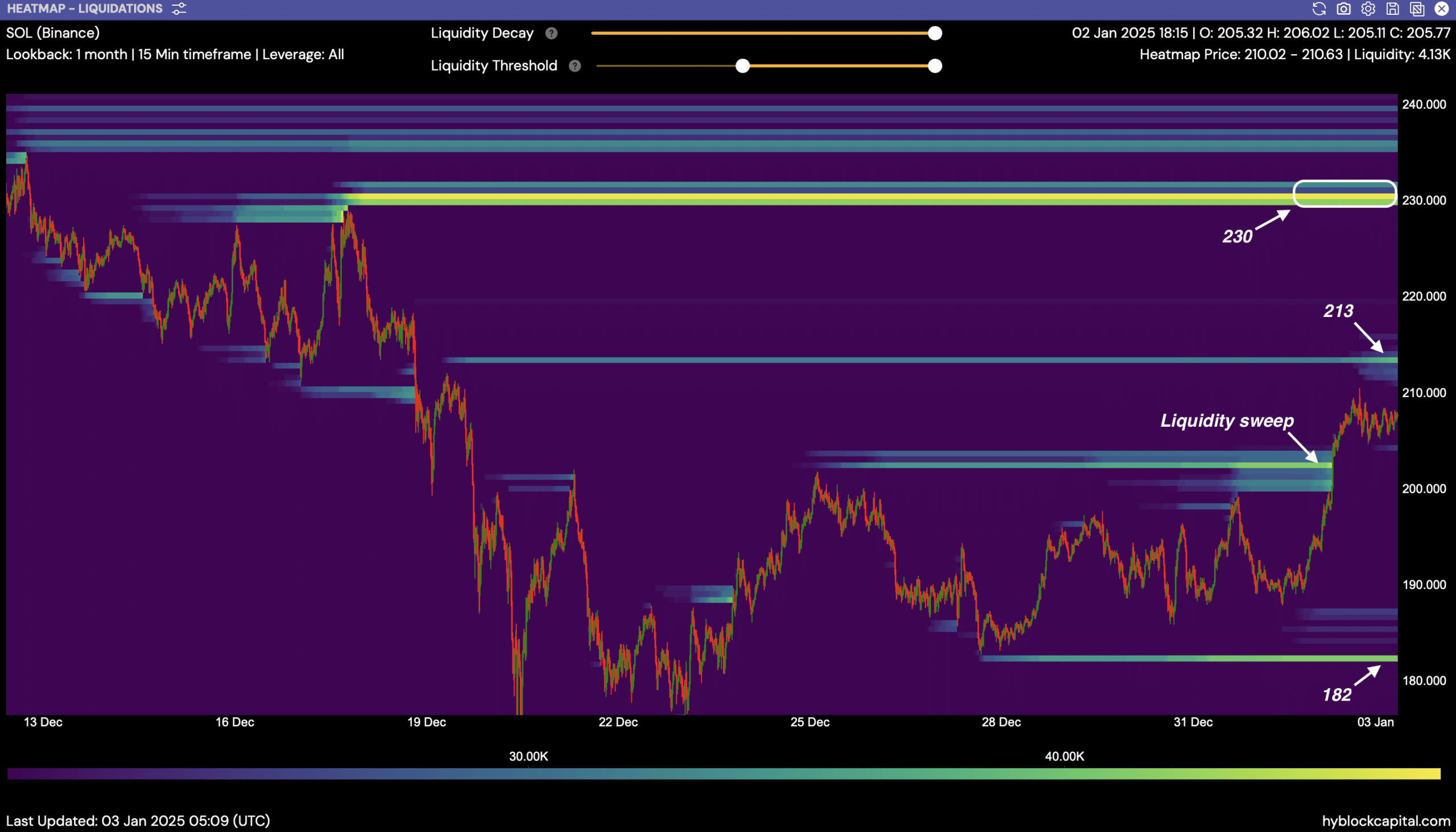Click the left Liquidity Threshold slider handle
The height and width of the screenshot is (832, 1456).
coord(742,65)
